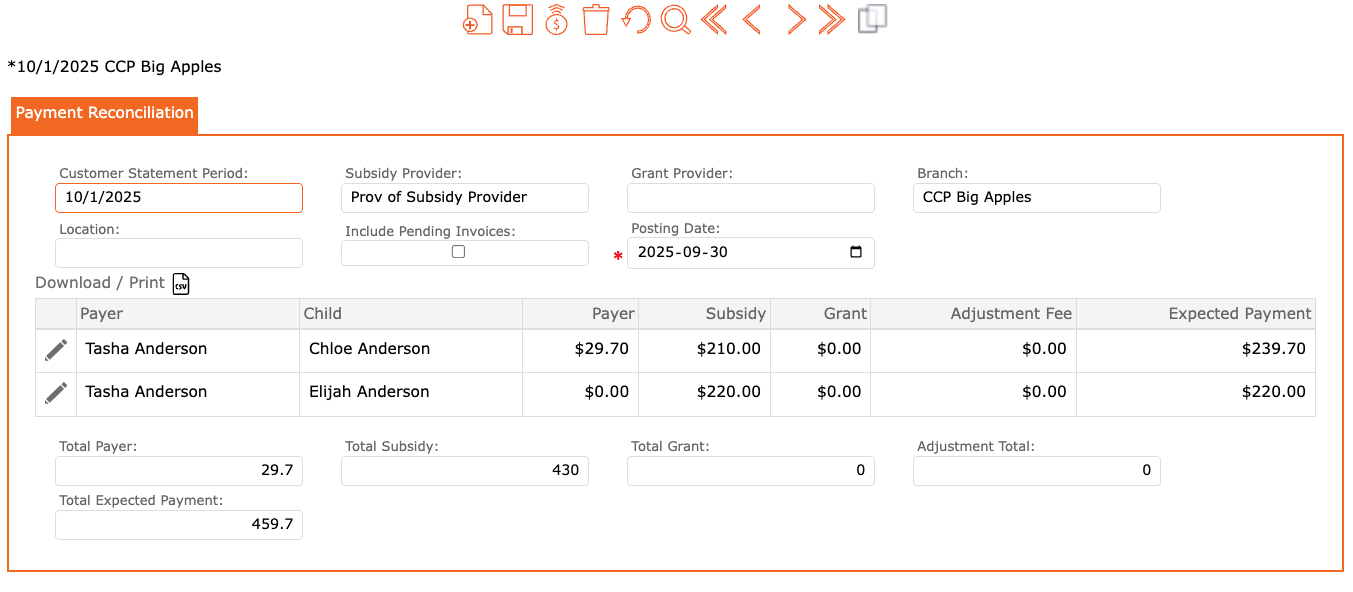Jump to last record double-right arrows
This screenshot has height=592, width=1353.
click(x=832, y=20)
